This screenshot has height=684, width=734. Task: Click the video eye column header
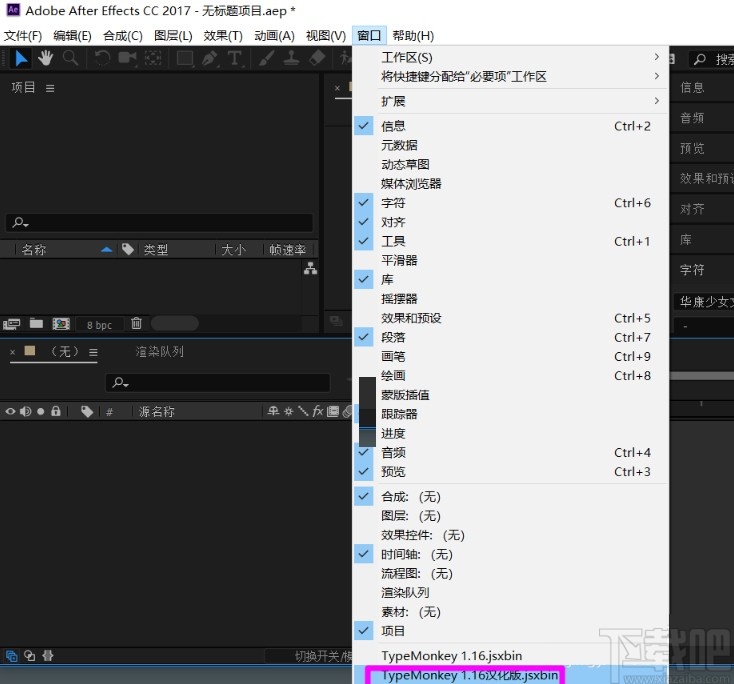click(x=10, y=412)
